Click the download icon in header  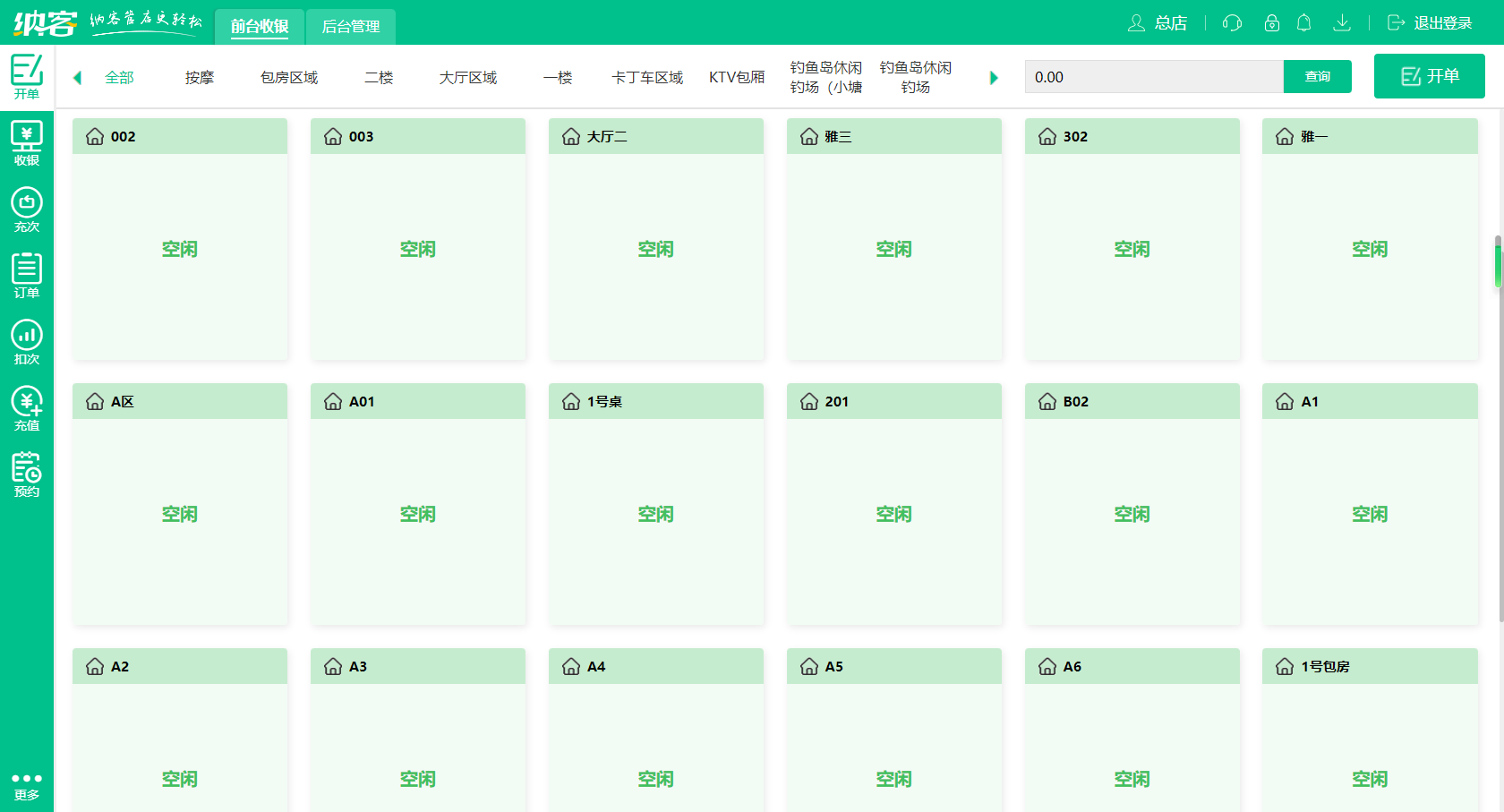[1341, 23]
